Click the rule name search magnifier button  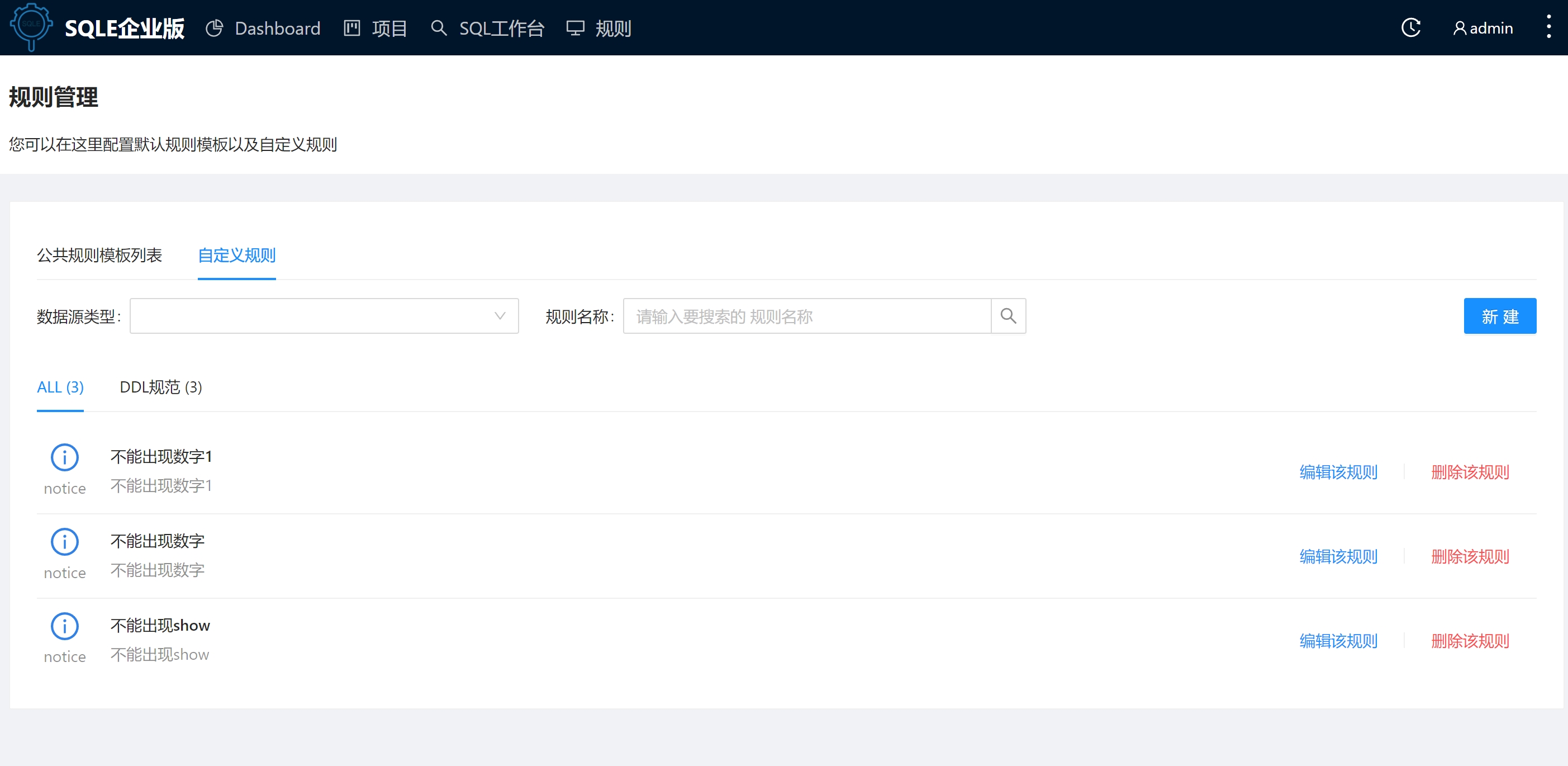click(x=1008, y=316)
